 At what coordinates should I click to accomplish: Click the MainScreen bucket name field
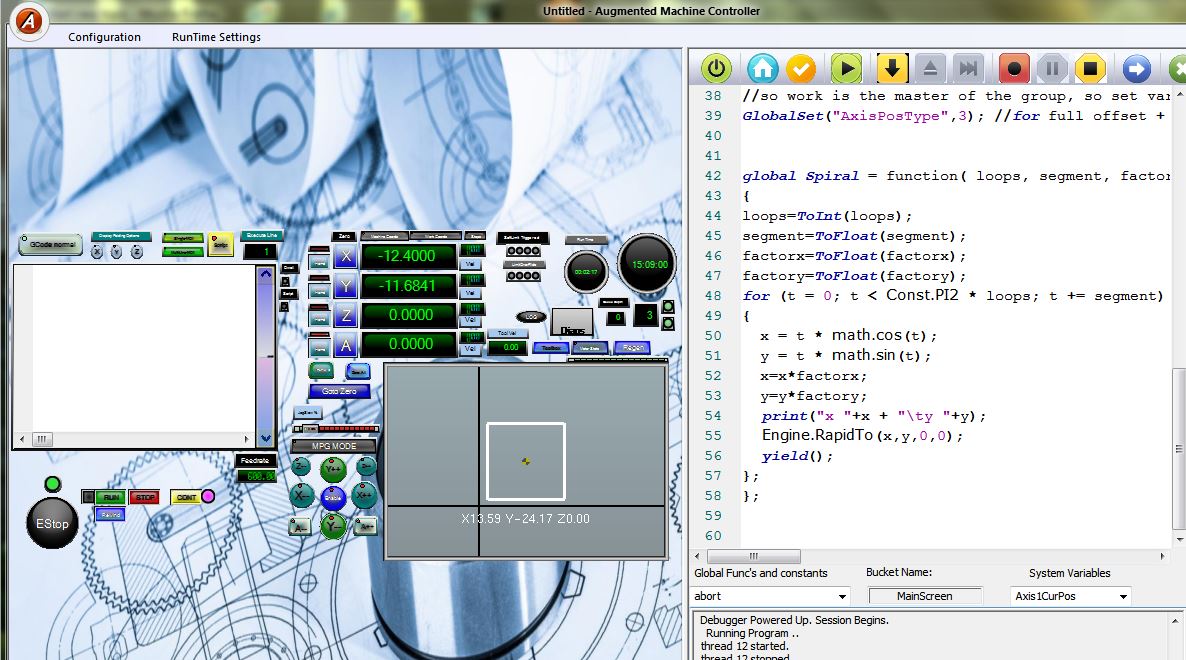[x=924, y=596]
